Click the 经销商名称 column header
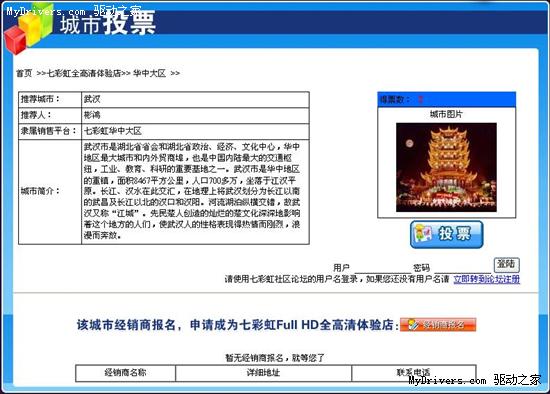Screen dimensions: 550x394 coord(125,373)
